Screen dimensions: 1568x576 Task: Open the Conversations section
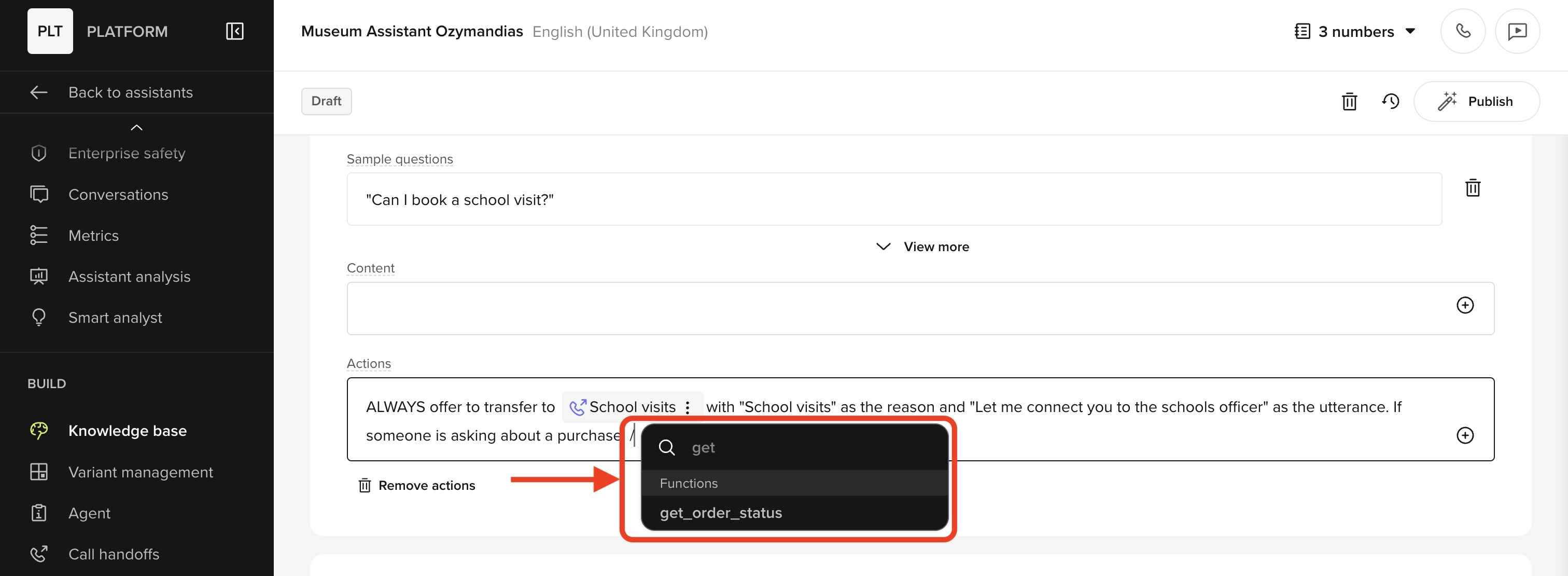tap(118, 194)
